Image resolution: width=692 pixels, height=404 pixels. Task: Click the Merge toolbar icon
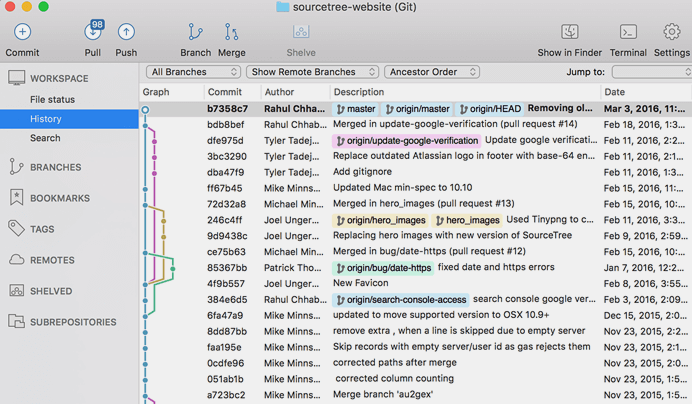tap(231, 32)
